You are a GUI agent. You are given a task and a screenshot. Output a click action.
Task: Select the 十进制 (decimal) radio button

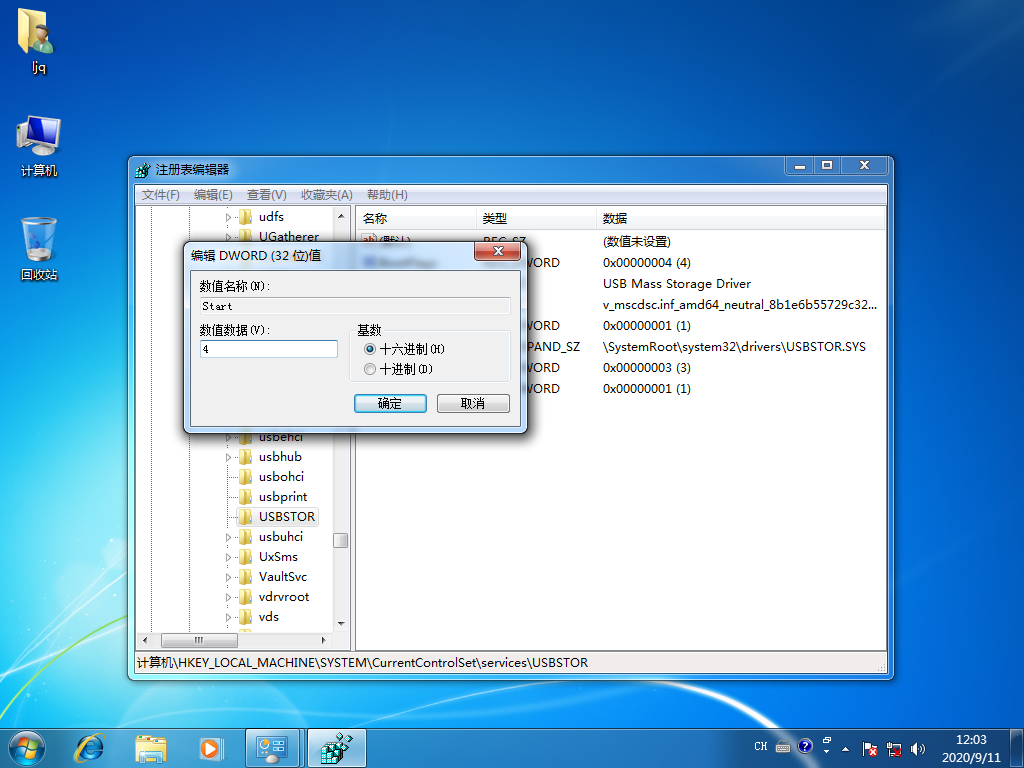tap(370, 368)
